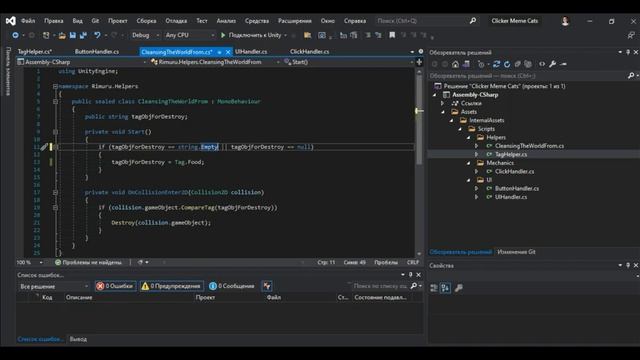Screen dimensions: 640x360
Task: Open Properties wrench icon in Solution Explorer
Action: (553, 64)
